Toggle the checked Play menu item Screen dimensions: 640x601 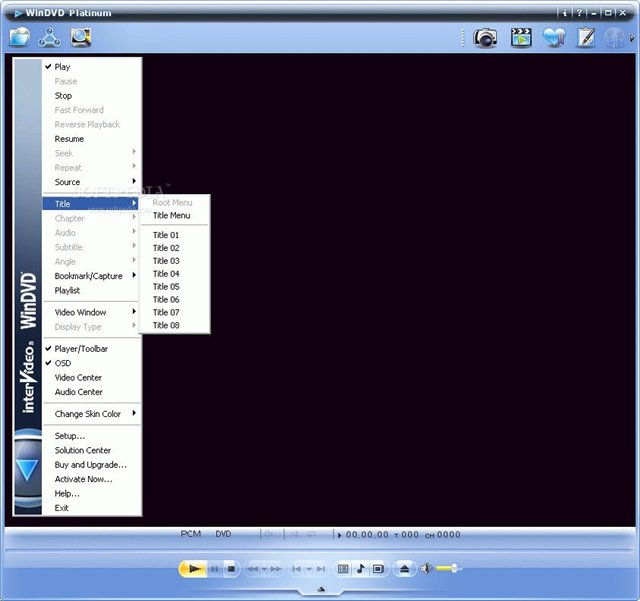[x=92, y=67]
